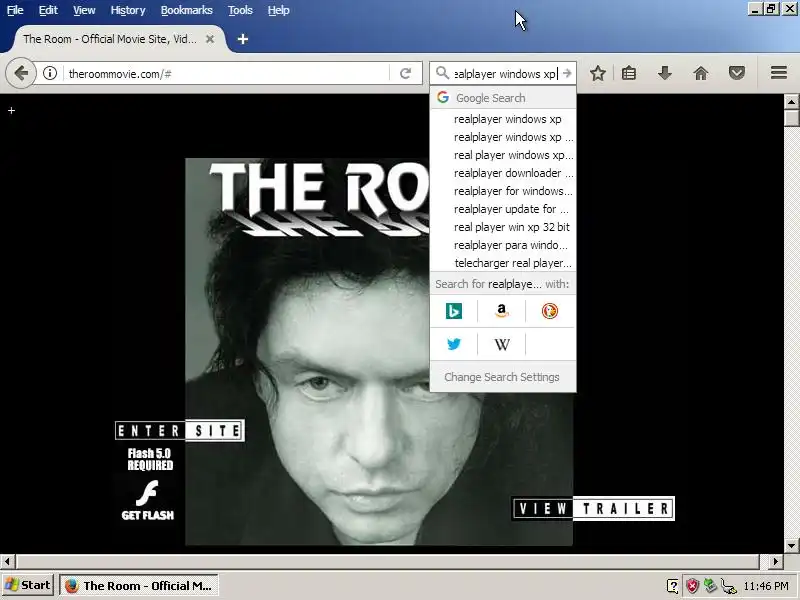
Task: Click the Google Search header icon
Action: tap(443, 97)
